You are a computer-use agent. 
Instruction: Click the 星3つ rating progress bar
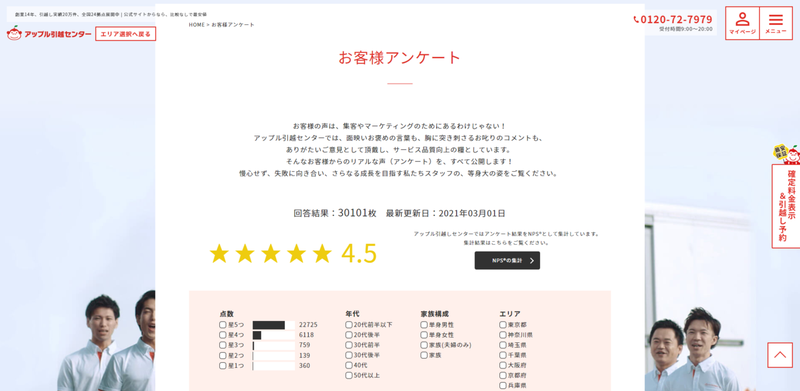tap(273, 345)
